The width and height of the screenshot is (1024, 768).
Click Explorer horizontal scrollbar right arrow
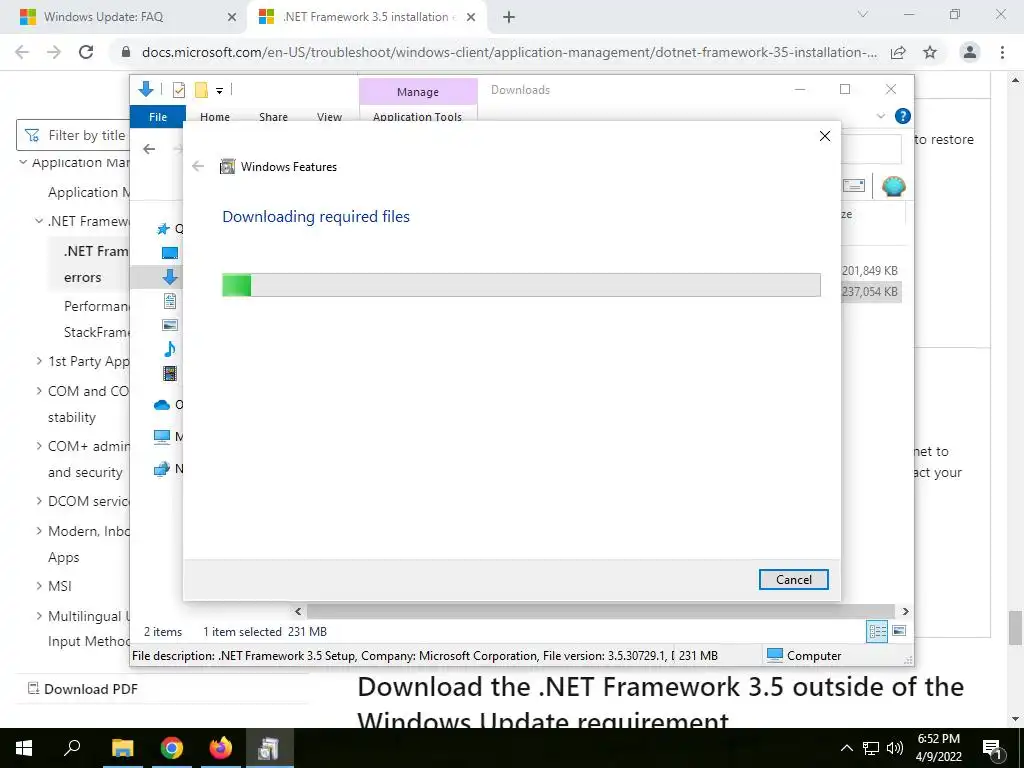(905, 611)
